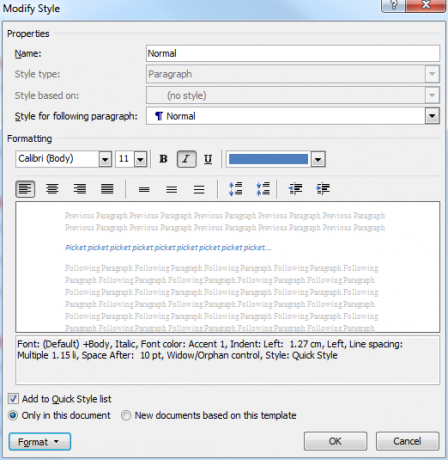This screenshot has width=448, height=460.
Task: Increase paragraph spacing icon
Action: [x=236, y=189]
